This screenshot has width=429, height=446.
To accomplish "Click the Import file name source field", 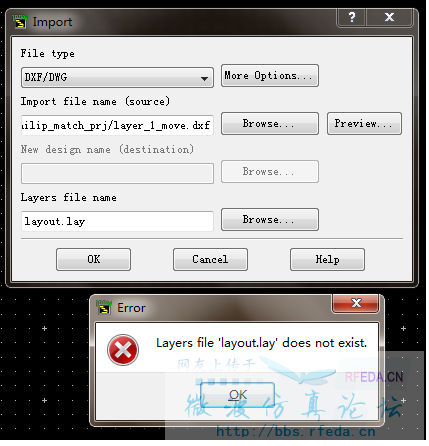I will [x=118, y=127].
